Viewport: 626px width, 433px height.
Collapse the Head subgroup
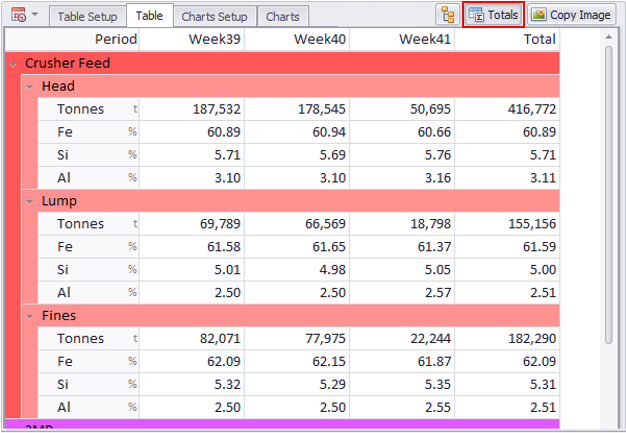click(x=30, y=87)
